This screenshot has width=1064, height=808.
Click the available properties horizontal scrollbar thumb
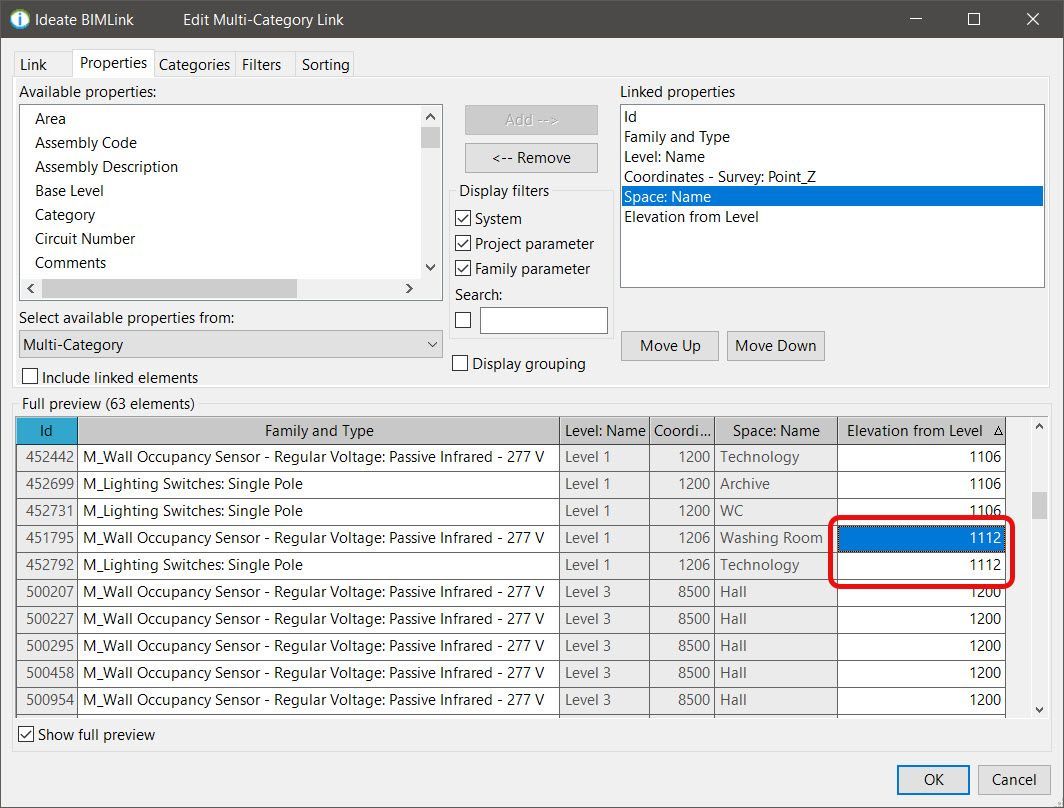click(x=170, y=288)
